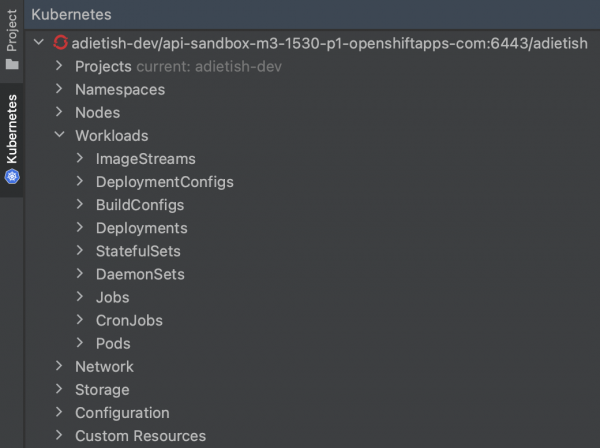Expand the Deployments node chevron
This screenshot has width=600, height=448.
[81, 228]
